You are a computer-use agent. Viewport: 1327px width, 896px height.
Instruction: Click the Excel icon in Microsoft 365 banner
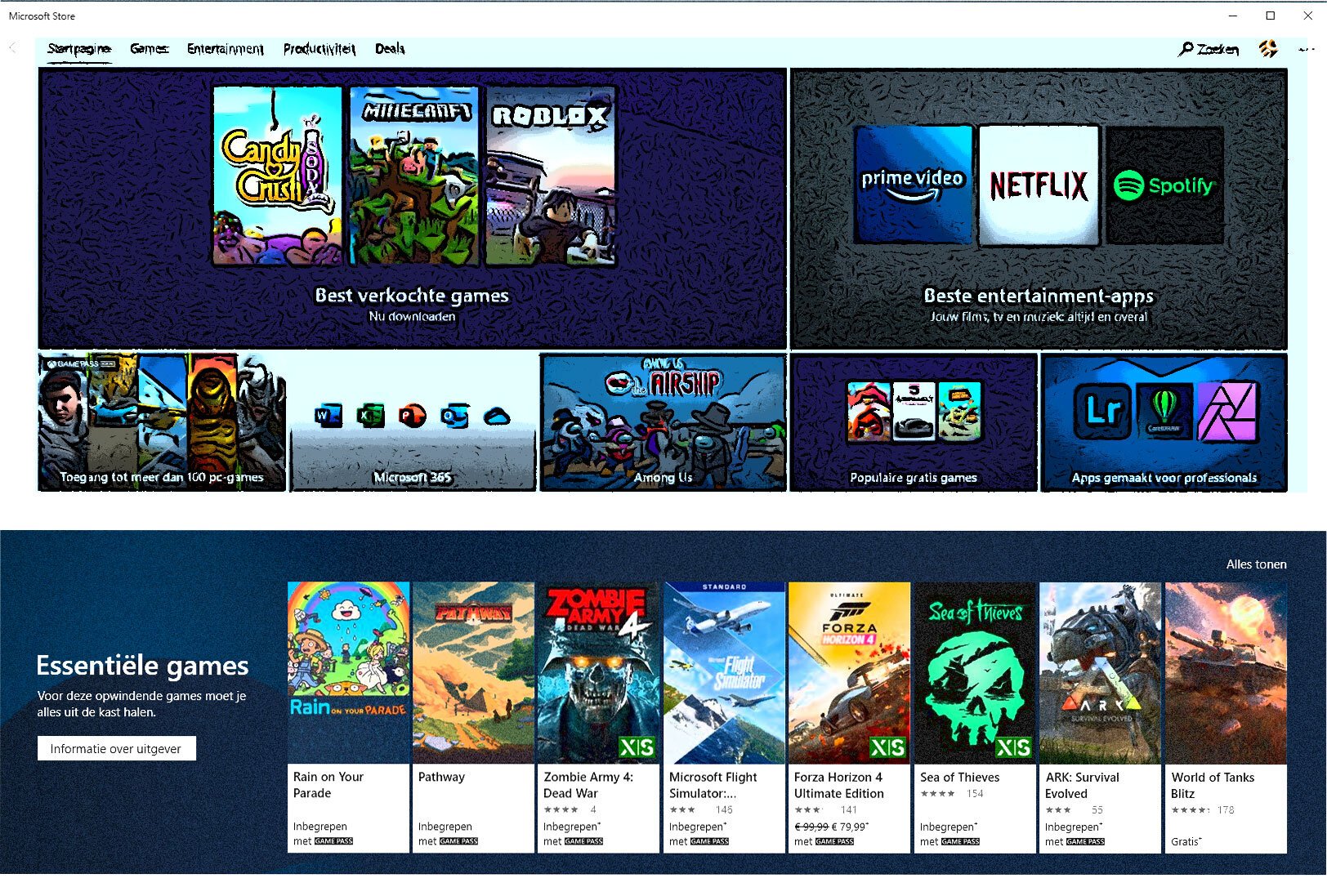coord(370,417)
